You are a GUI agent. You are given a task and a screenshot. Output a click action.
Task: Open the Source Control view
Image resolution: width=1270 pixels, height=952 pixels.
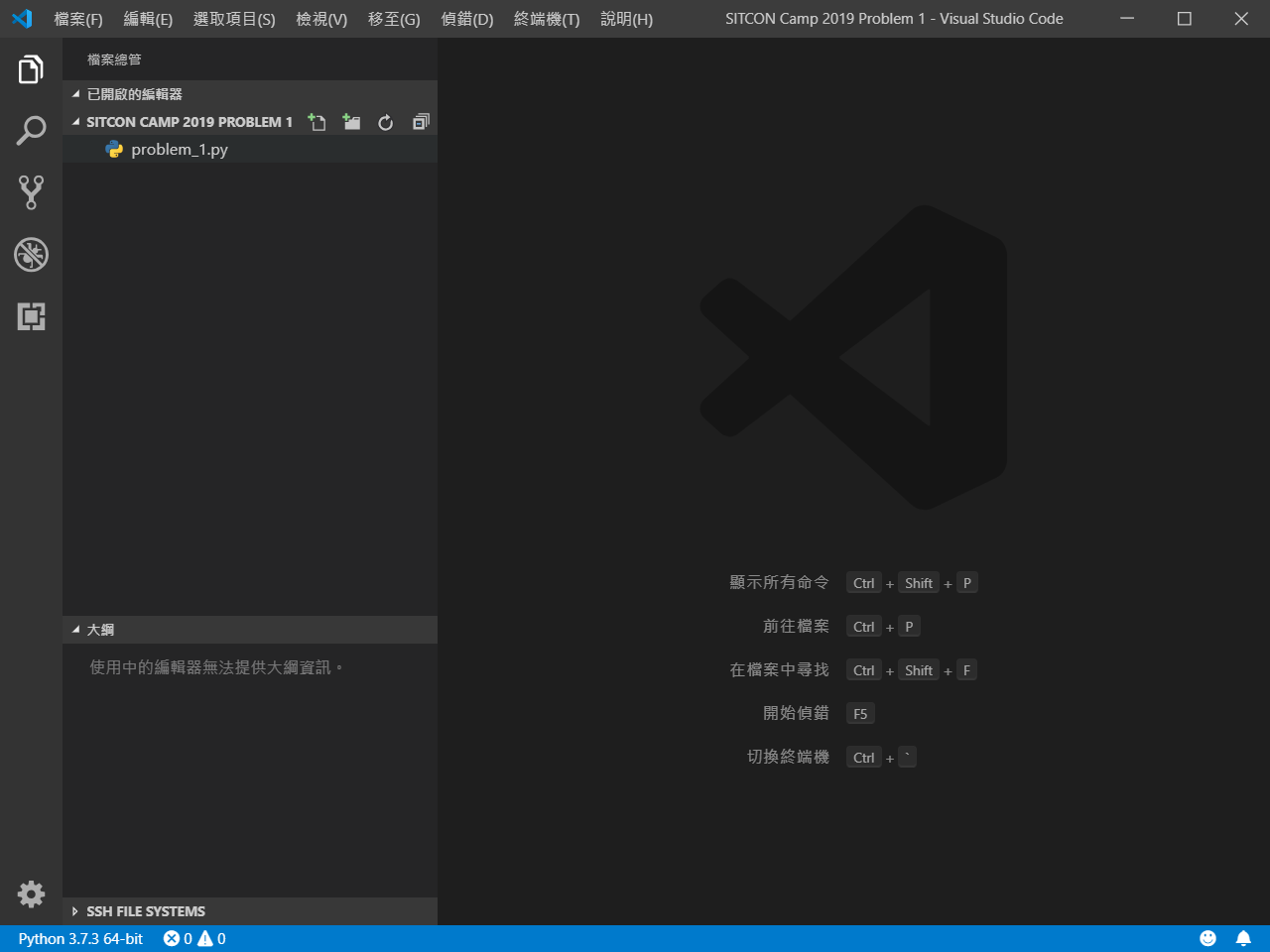tap(31, 192)
